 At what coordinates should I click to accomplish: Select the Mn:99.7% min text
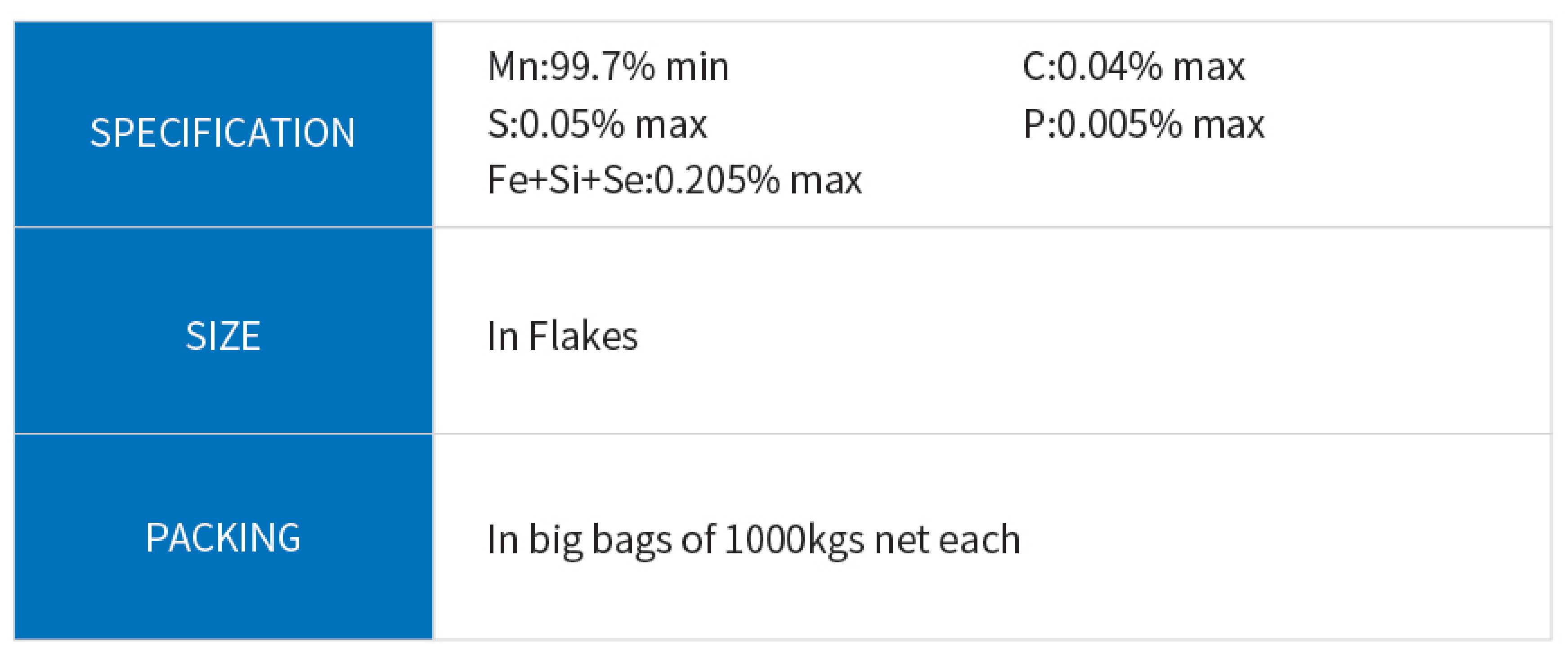point(608,66)
